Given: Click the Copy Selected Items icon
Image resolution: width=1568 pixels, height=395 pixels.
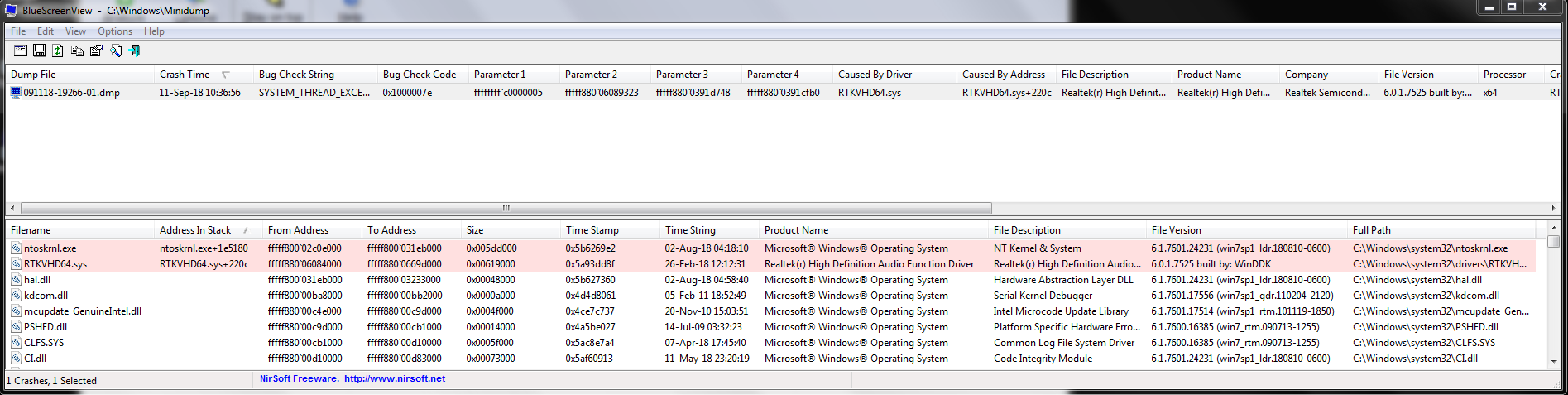Looking at the screenshot, I should (77, 51).
